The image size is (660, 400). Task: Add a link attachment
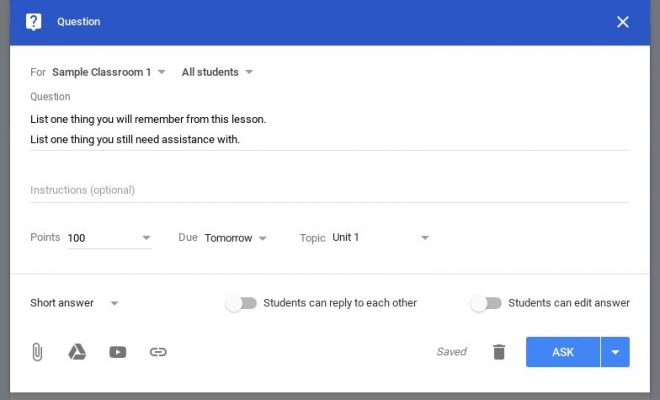[158, 352]
